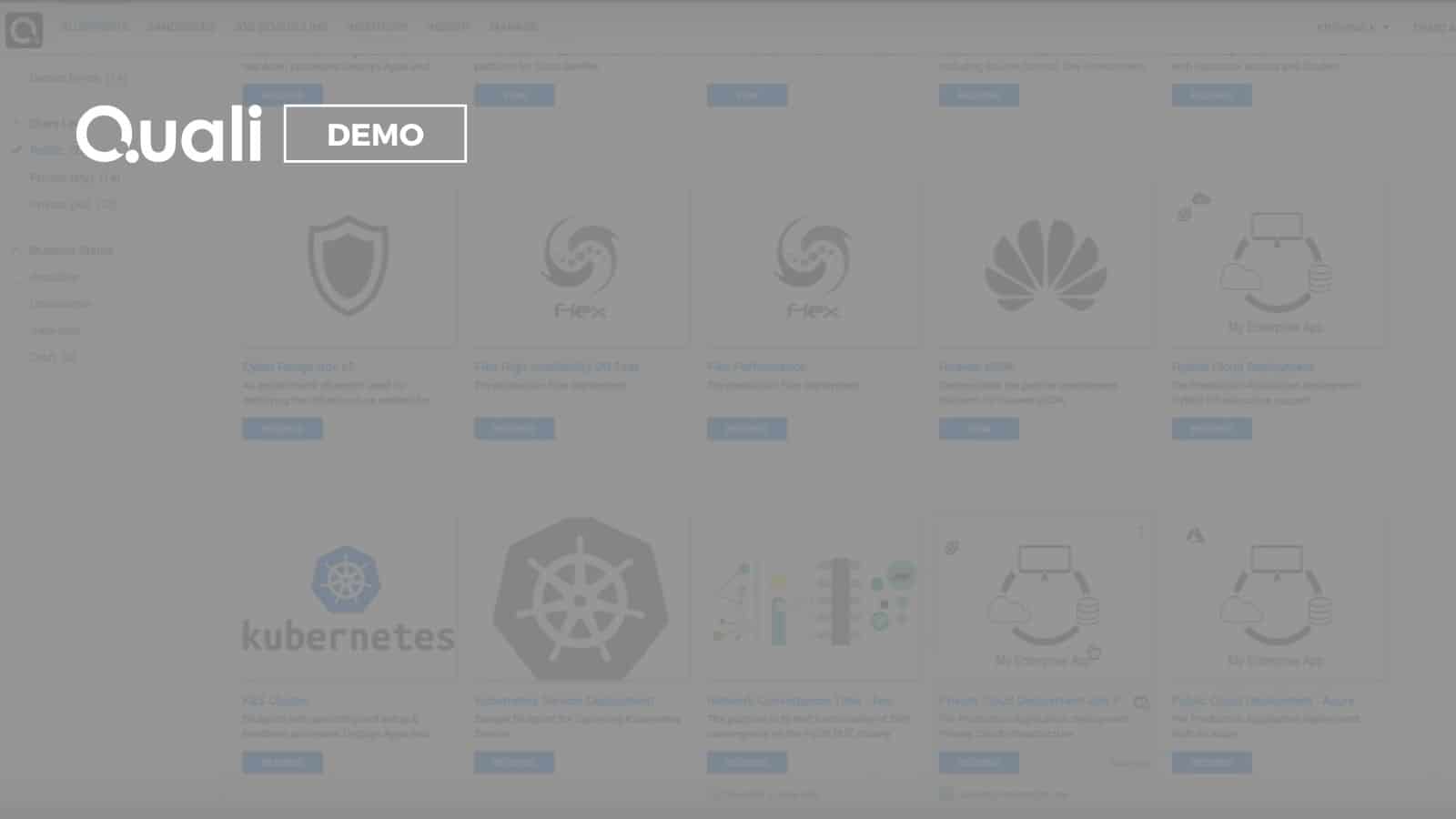Open the comment bubble icon next to Private Cloud Deployment

pos(1140,702)
